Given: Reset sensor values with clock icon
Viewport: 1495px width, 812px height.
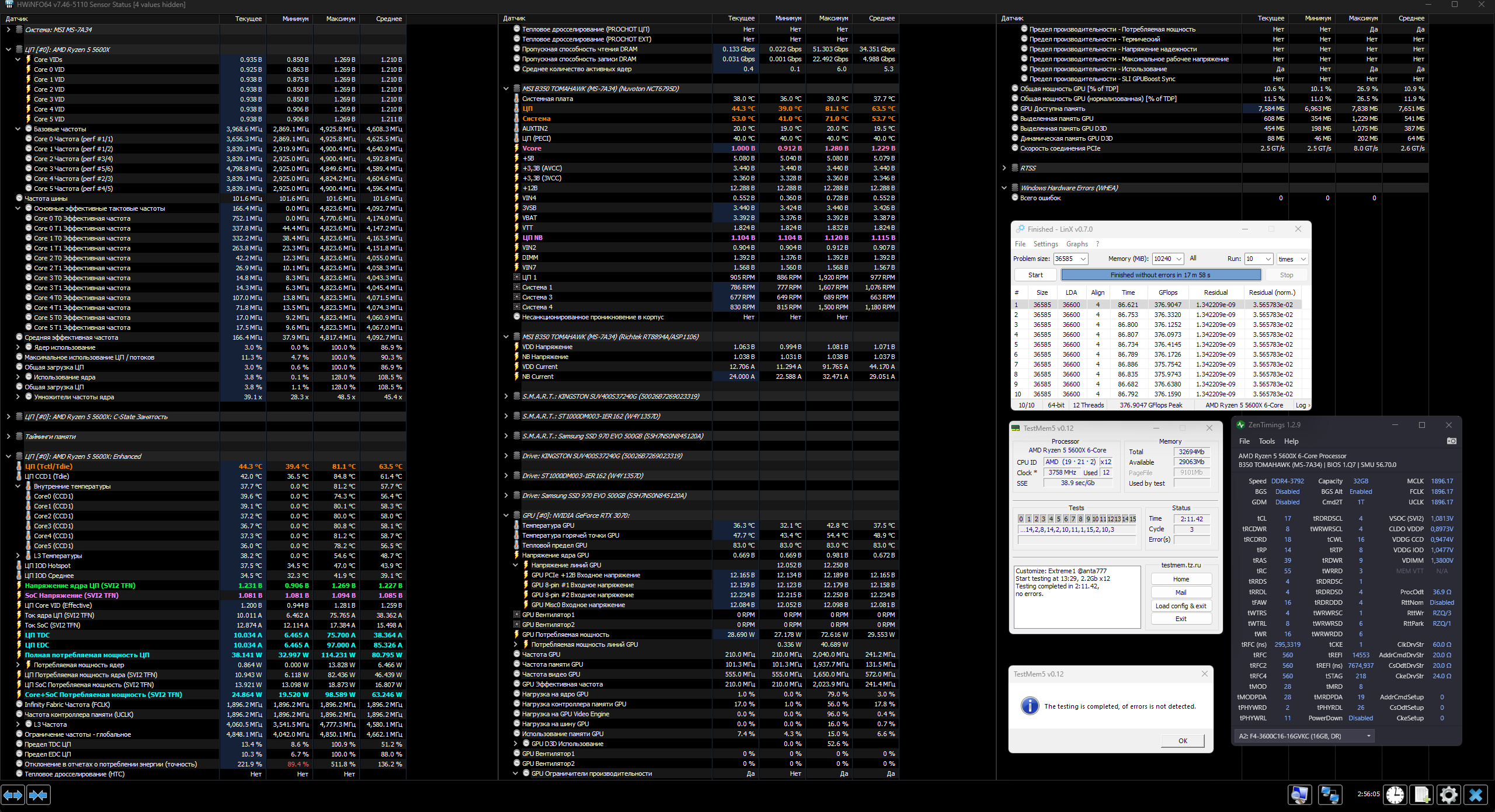Looking at the screenshot, I should tap(1395, 795).
